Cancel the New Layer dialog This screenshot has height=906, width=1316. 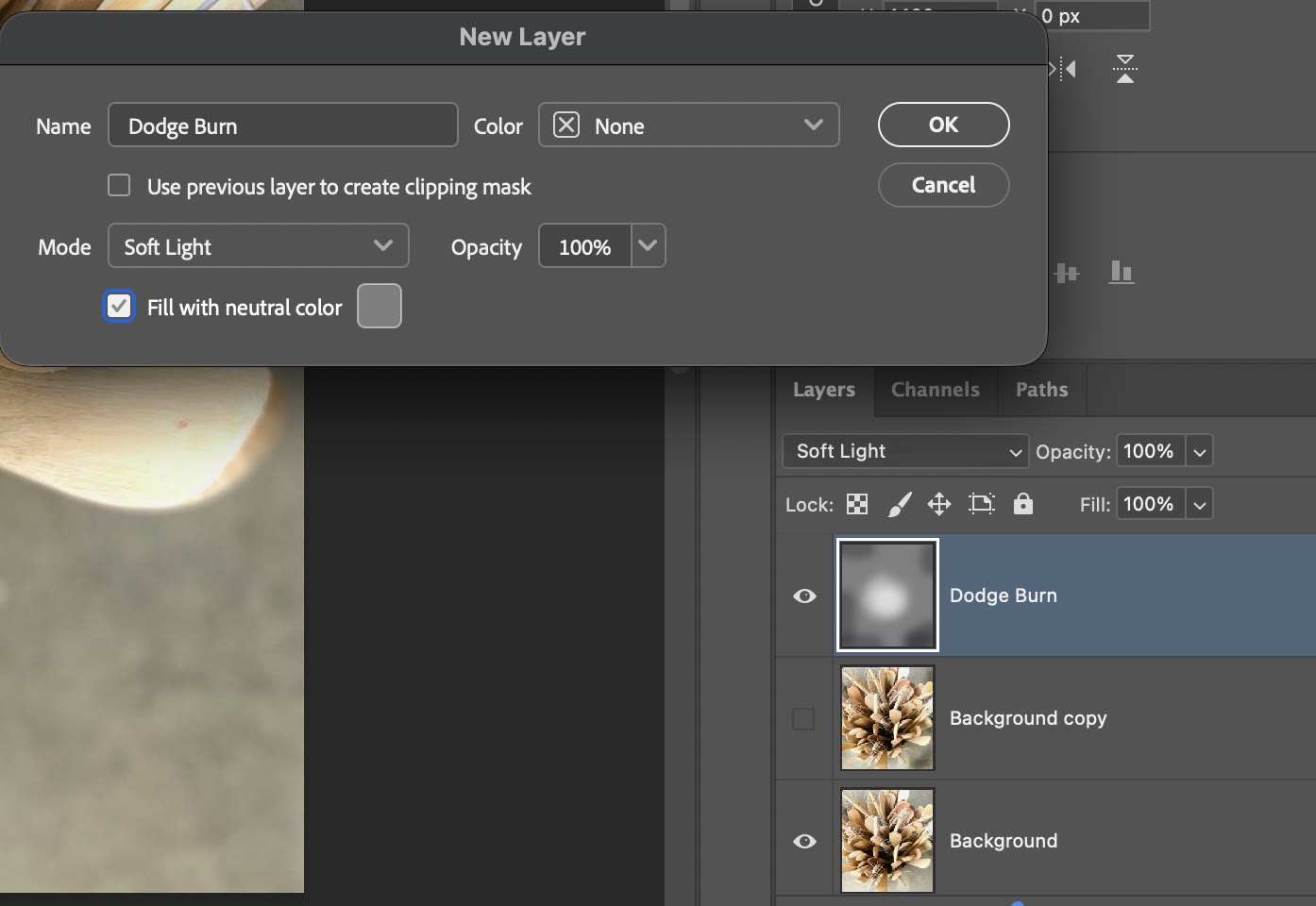coord(944,185)
